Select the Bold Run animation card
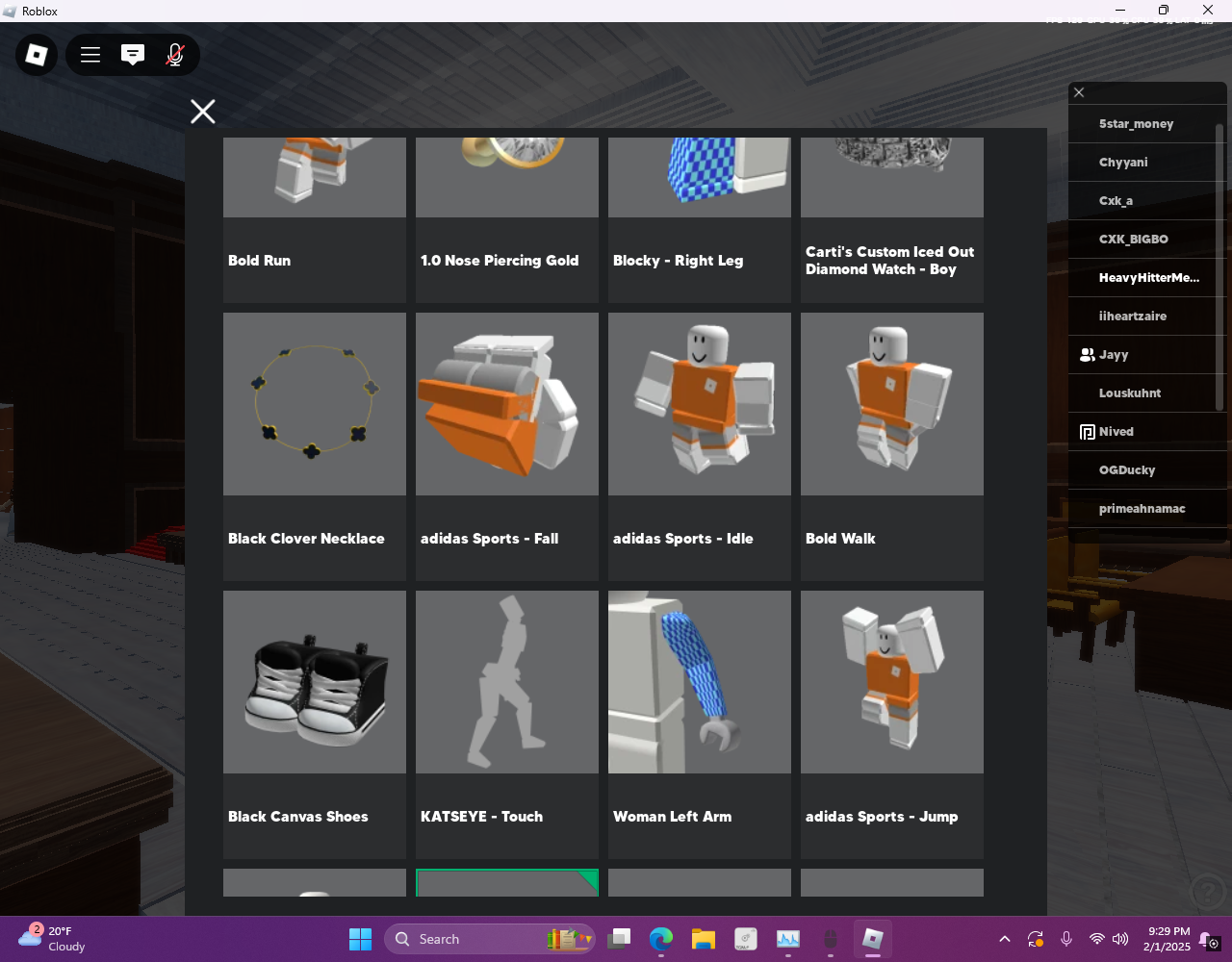 tap(315, 220)
